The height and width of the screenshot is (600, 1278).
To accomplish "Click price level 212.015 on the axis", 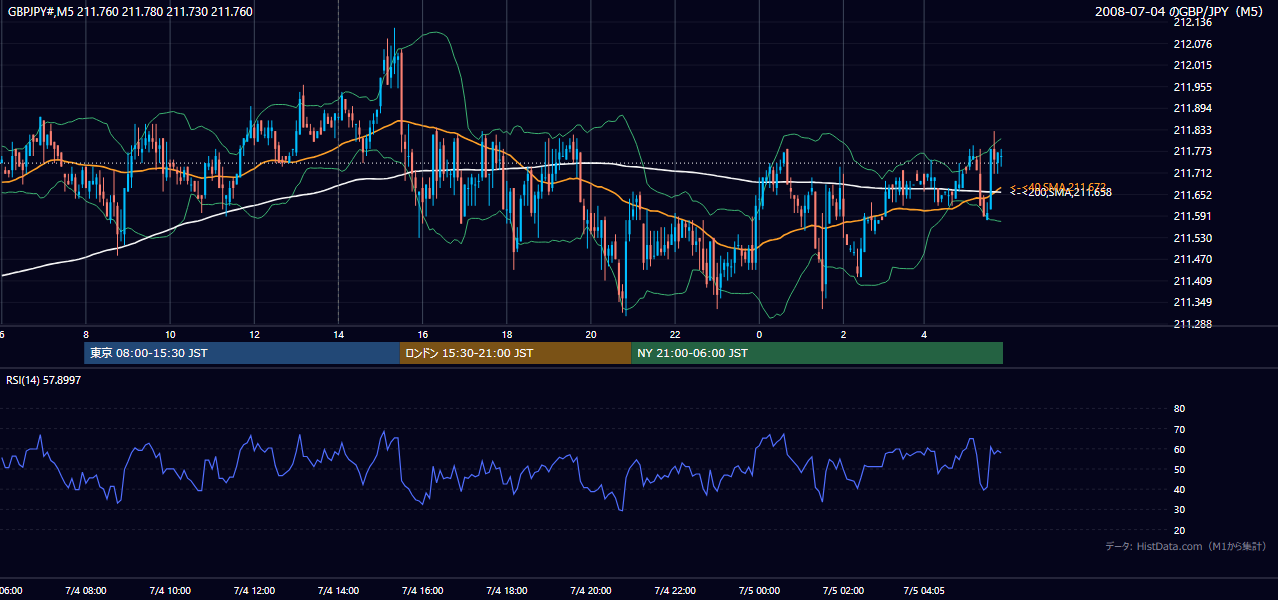I will click(x=1193, y=65).
